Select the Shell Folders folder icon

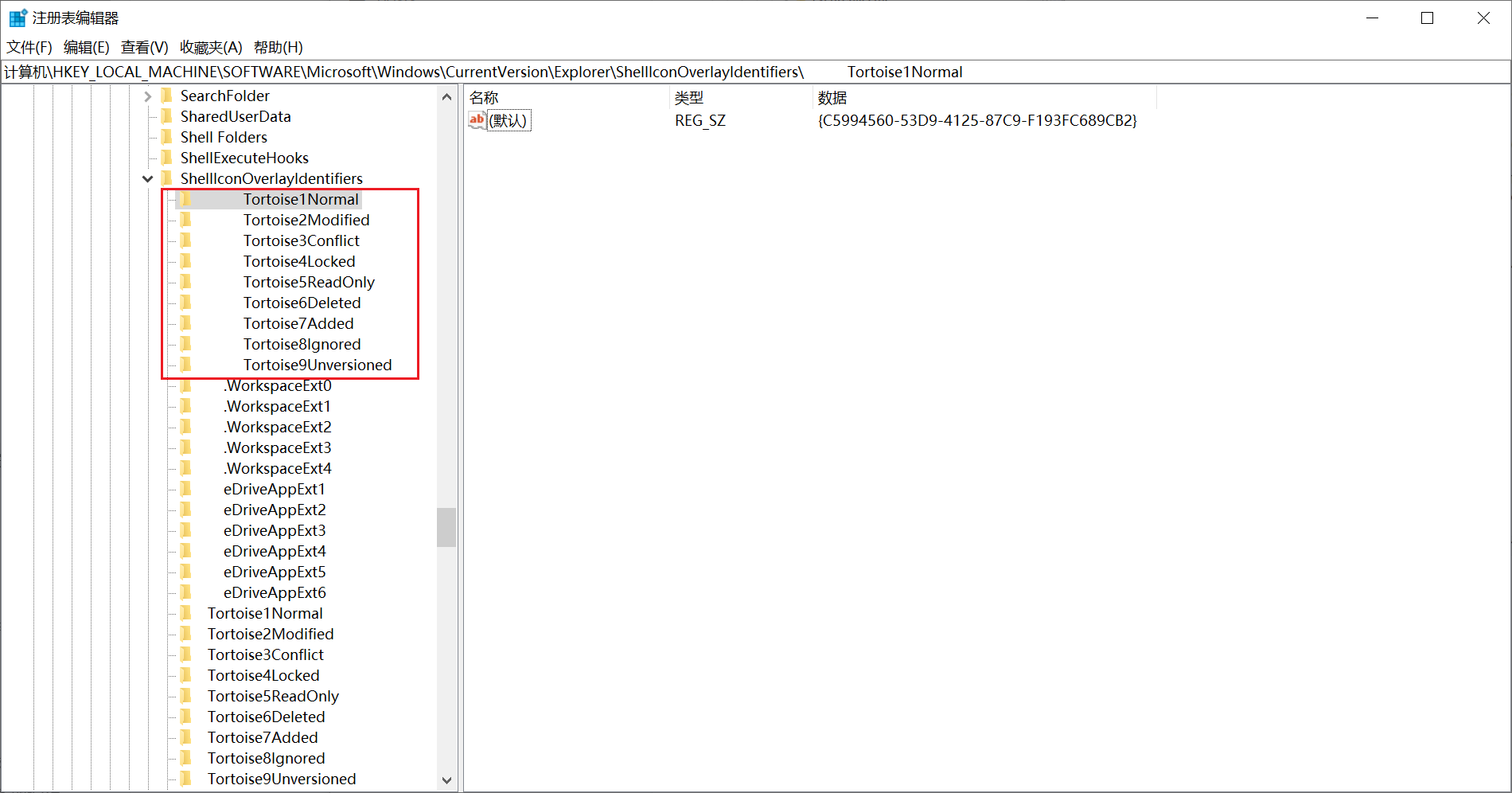pos(167,137)
